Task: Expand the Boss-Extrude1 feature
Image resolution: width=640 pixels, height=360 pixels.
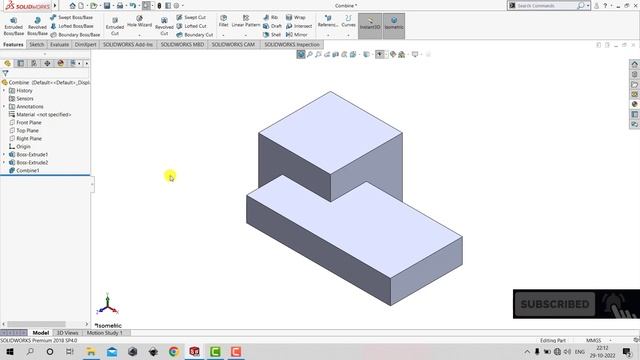Action: coord(4,155)
